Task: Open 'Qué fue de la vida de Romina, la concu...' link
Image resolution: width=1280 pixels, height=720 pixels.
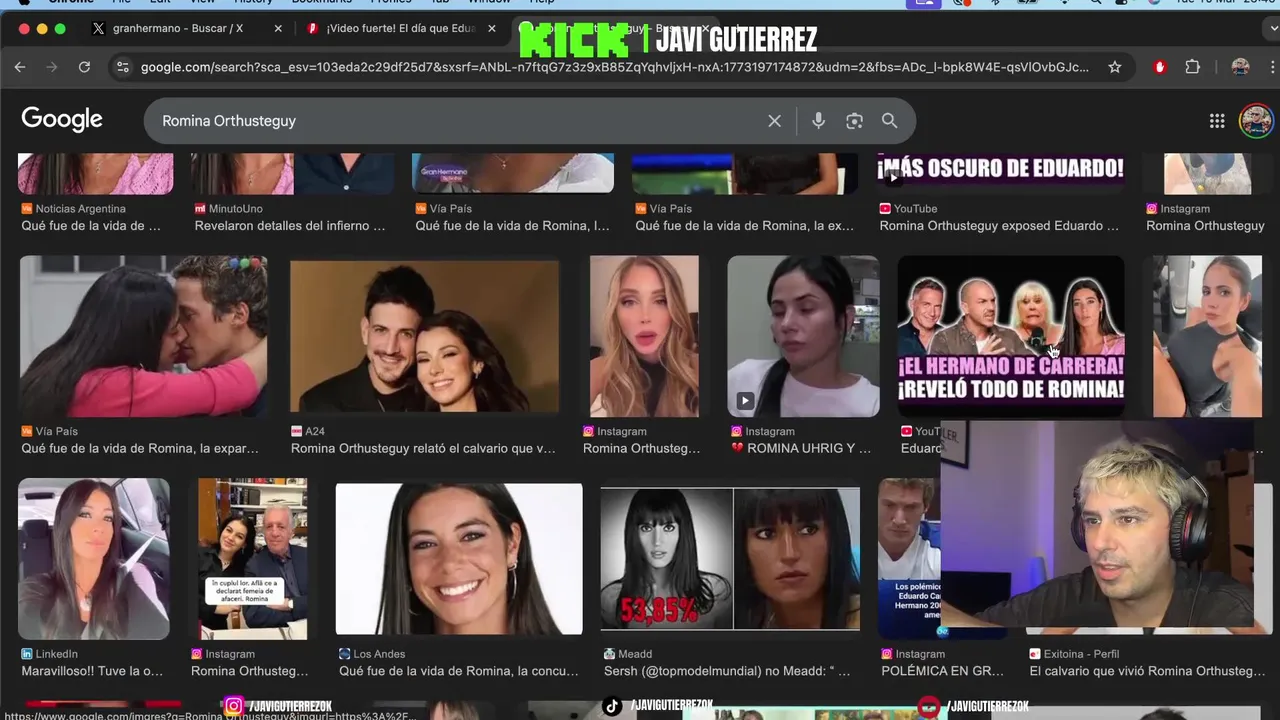Action: 459,671
